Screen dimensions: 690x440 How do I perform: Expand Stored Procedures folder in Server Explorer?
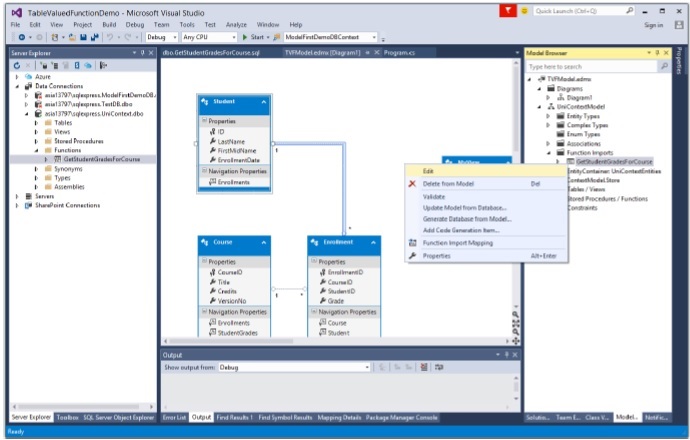(x=37, y=141)
